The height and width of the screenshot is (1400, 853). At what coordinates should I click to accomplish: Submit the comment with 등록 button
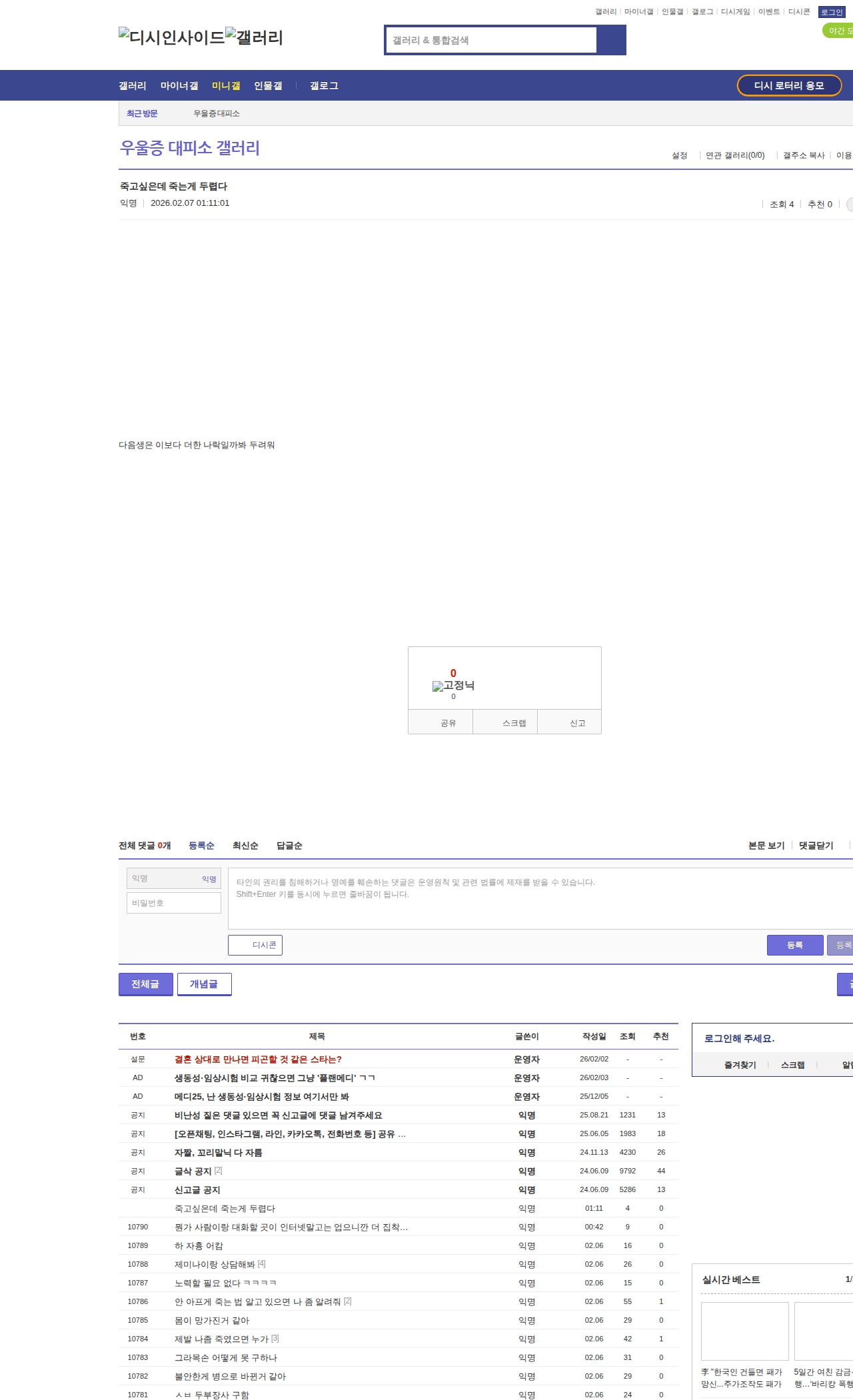tap(794, 945)
